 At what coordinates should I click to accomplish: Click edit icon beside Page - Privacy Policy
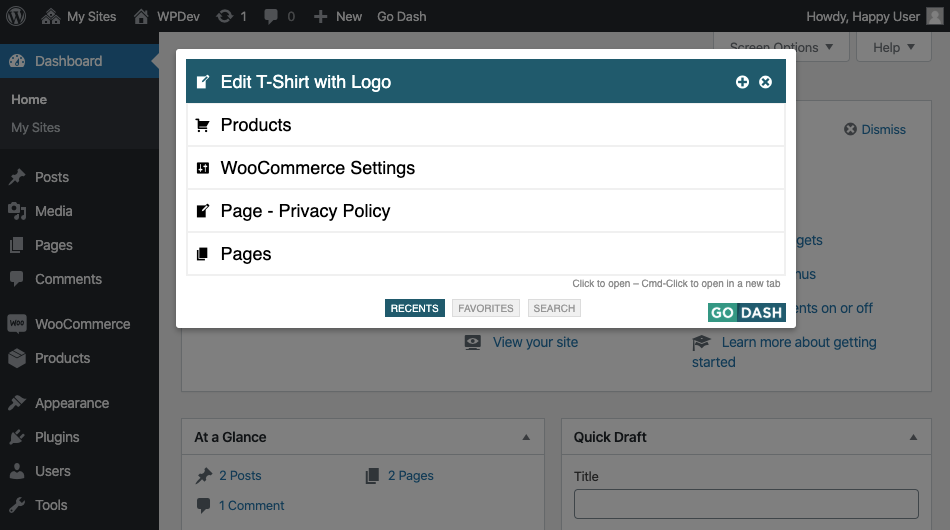pos(203,211)
